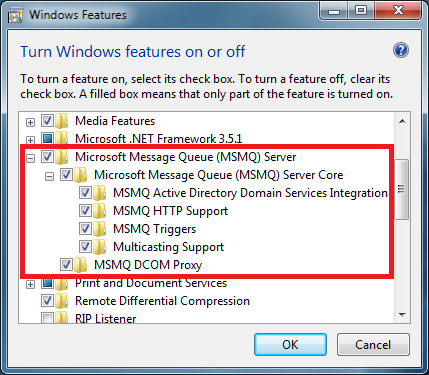Viewport: 429px width, 375px height.
Task: Collapse the Microsoft Message Queue (MSMQ) Server node
Action: pyautogui.click(x=30, y=158)
